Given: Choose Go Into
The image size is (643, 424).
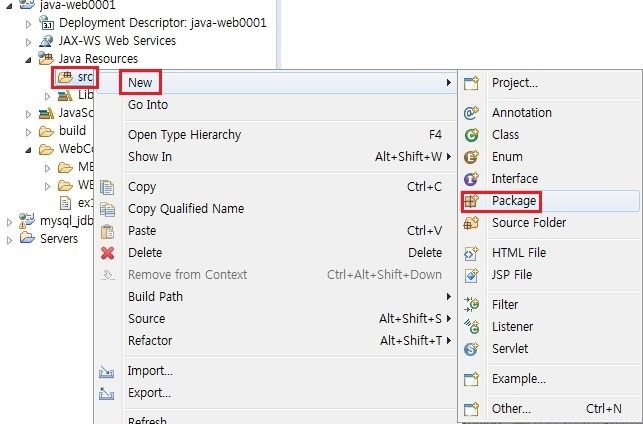Looking at the screenshot, I should point(275,105).
